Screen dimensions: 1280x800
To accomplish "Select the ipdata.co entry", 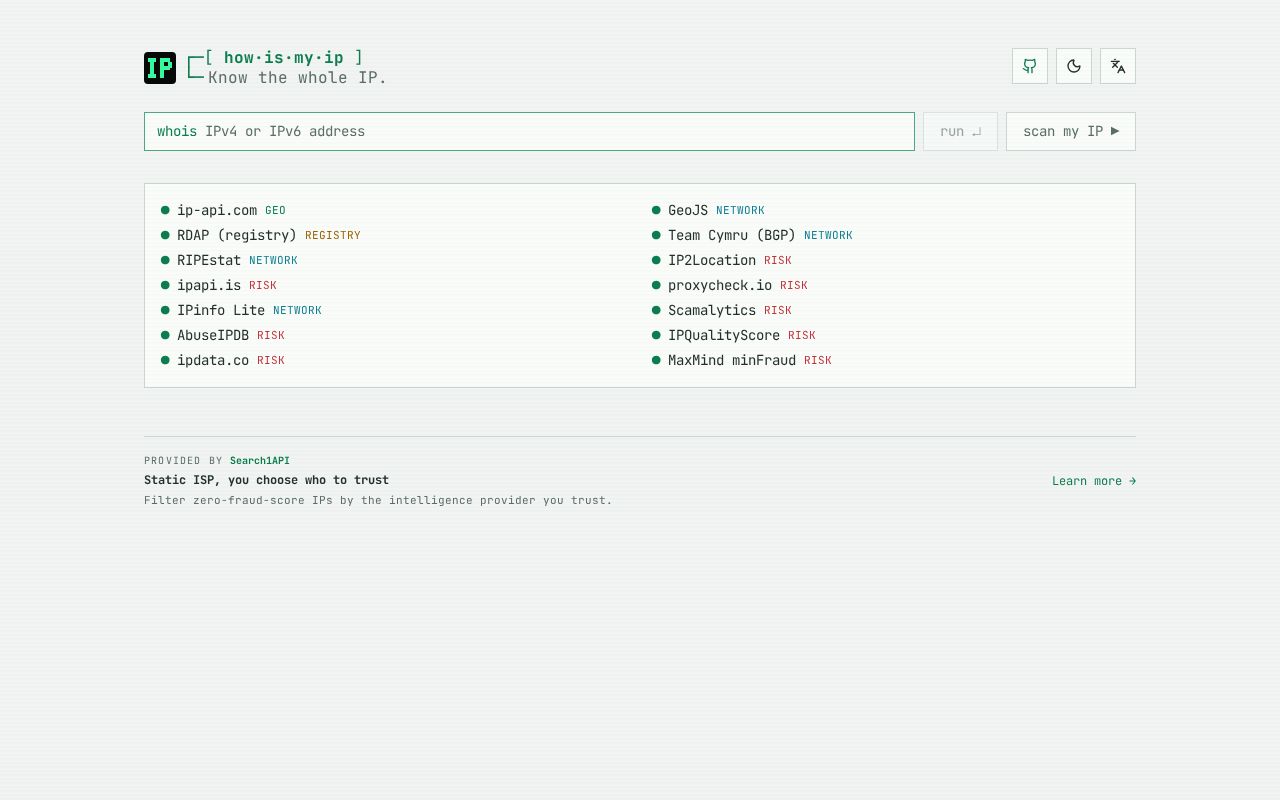I will point(223,360).
